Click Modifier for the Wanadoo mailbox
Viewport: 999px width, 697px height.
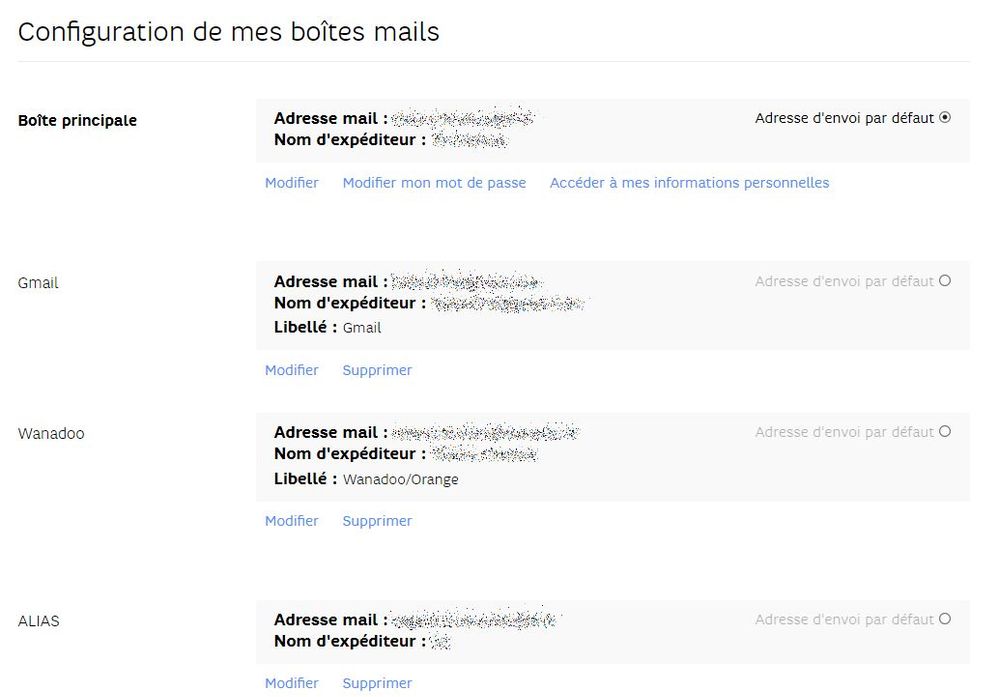(x=292, y=521)
